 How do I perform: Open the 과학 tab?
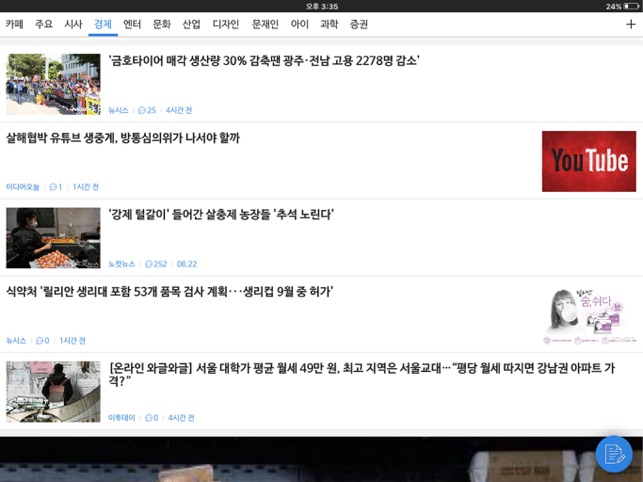[329, 23]
